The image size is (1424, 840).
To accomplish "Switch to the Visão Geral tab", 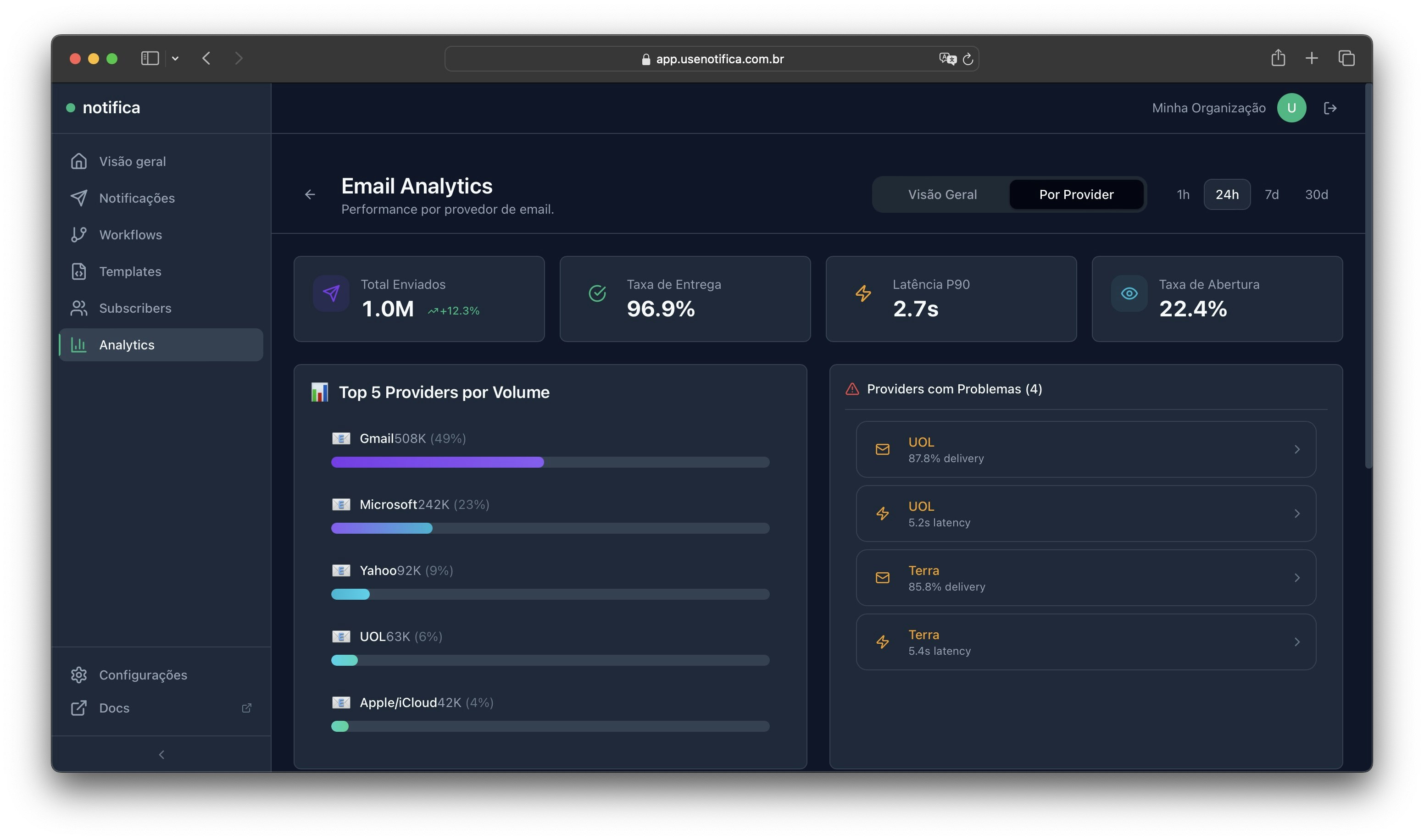I will (942, 194).
